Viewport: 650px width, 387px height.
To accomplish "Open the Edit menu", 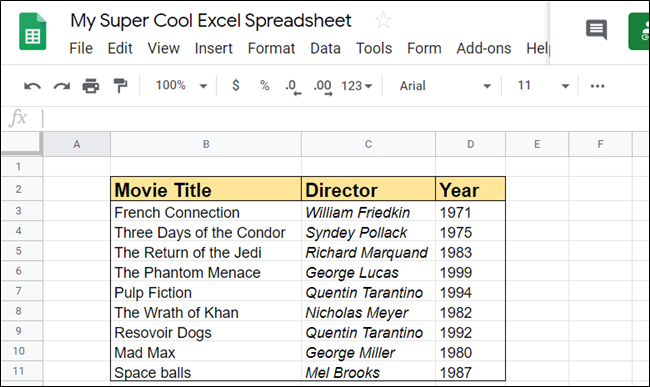I will [x=120, y=48].
